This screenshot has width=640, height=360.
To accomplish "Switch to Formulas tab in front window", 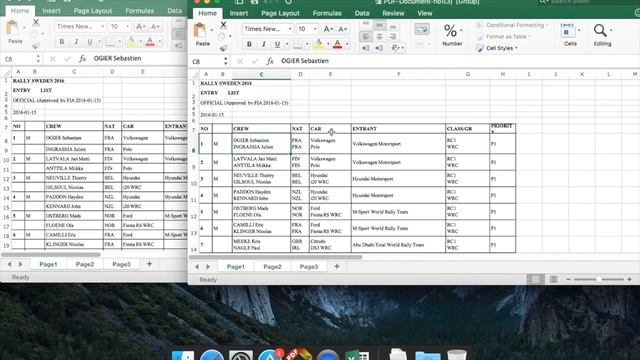I will (x=327, y=13).
